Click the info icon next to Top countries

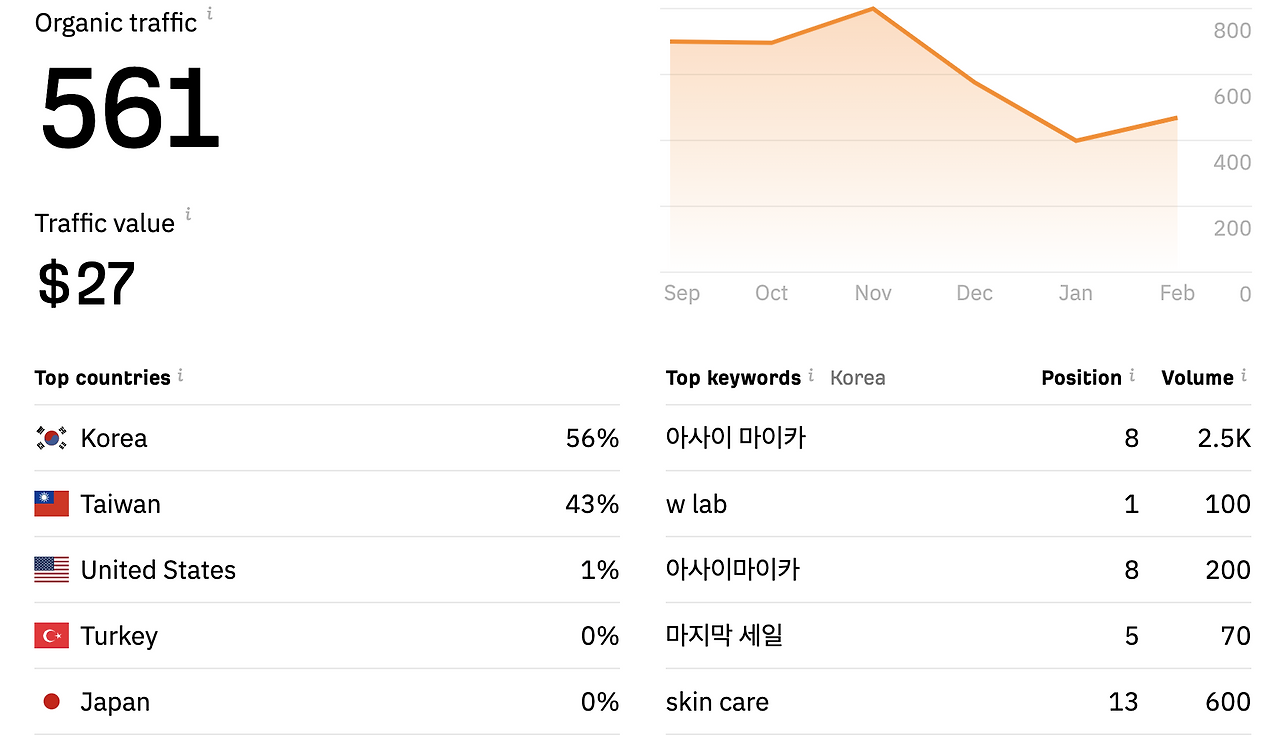tap(181, 375)
